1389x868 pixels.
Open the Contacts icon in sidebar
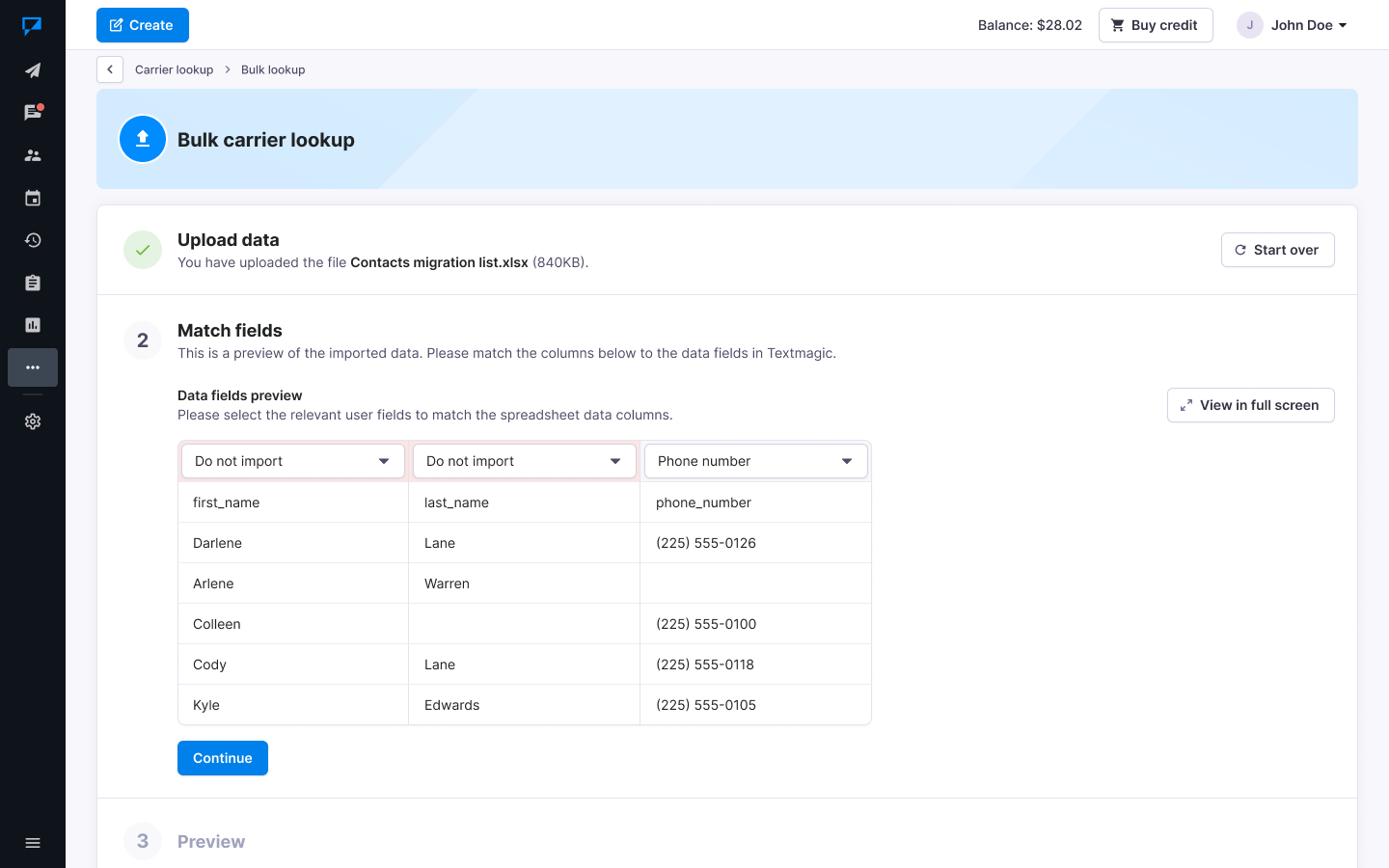pyautogui.click(x=33, y=155)
